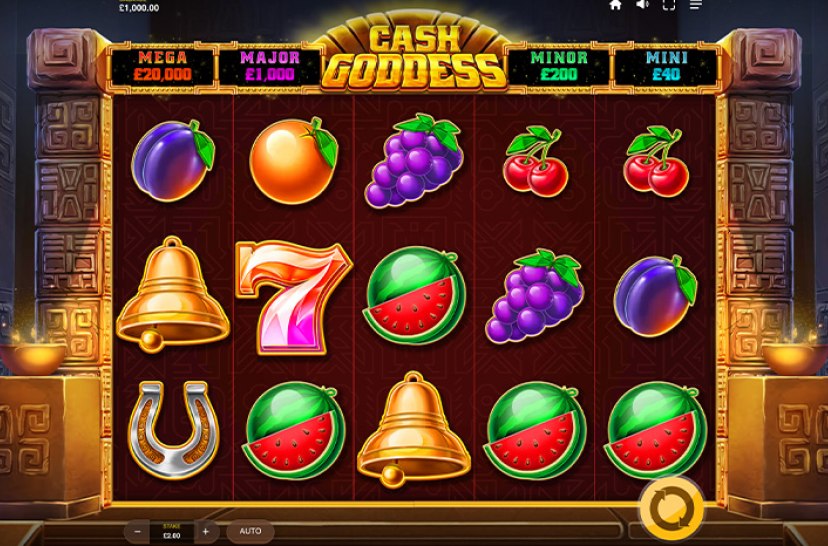Image resolution: width=828 pixels, height=546 pixels.
Task: Mute the game sound
Action: point(642,5)
